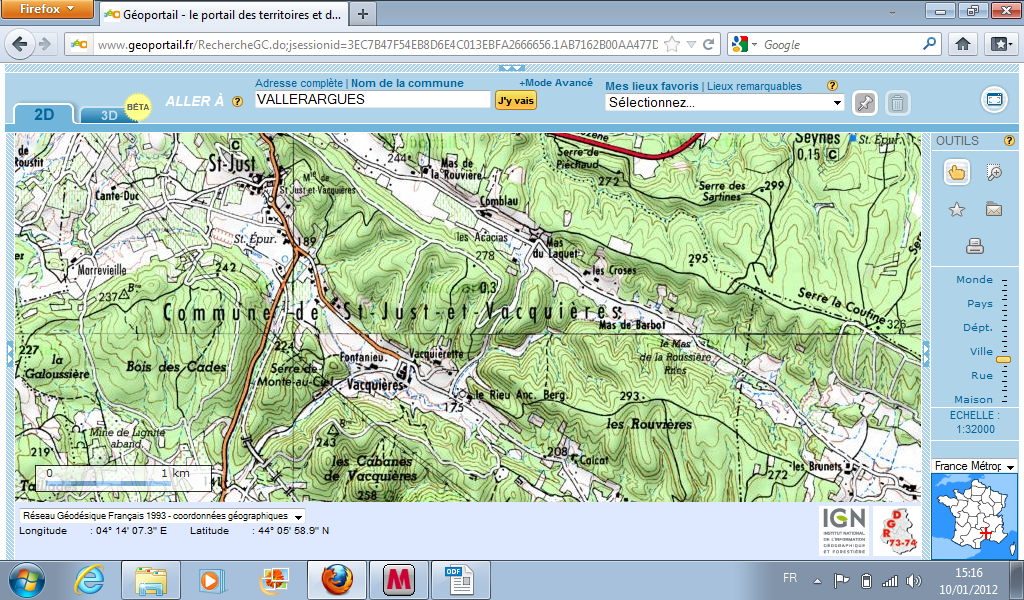
Task: Click the pin favorite place icon
Action: click(x=865, y=103)
